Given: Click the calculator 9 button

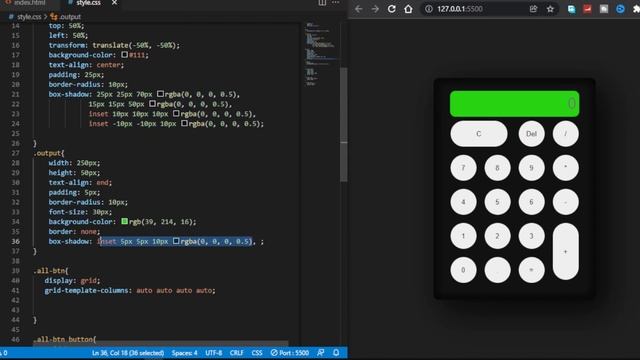Looking at the screenshot, I should pyautogui.click(x=531, y=168).
